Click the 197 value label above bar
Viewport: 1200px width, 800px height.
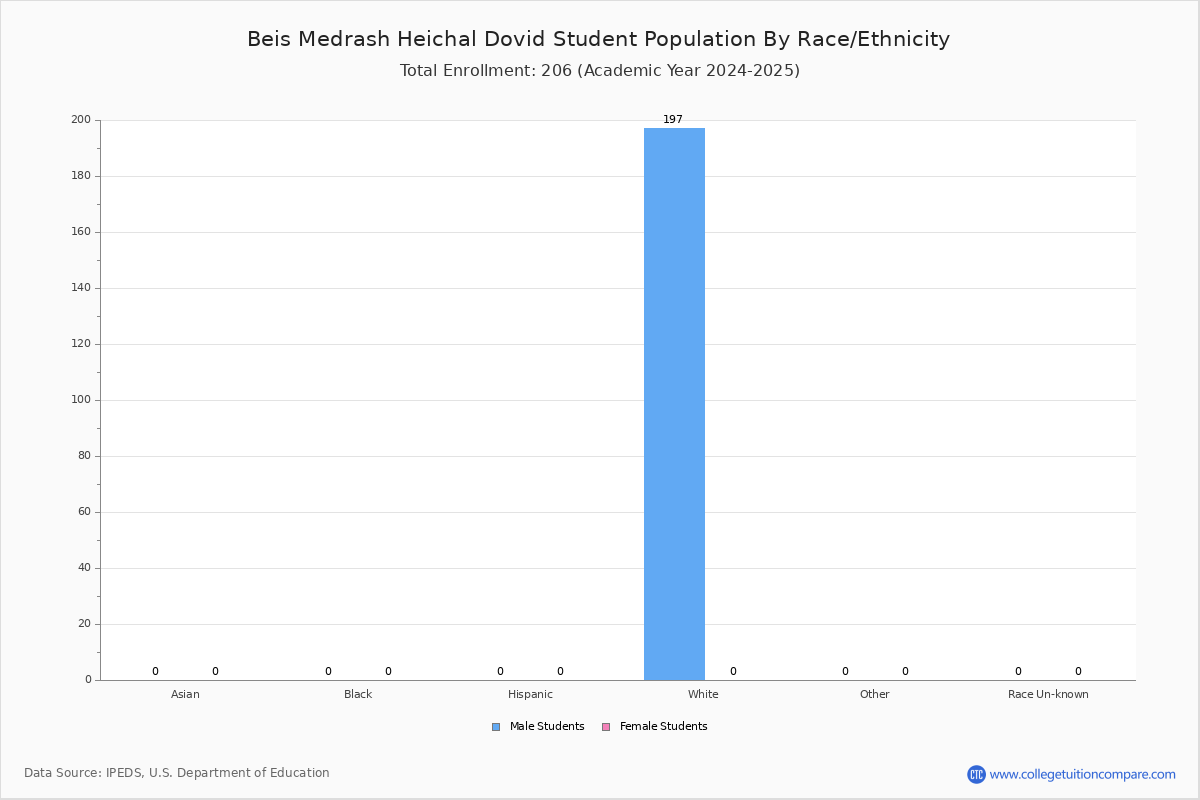click(673, 120)
